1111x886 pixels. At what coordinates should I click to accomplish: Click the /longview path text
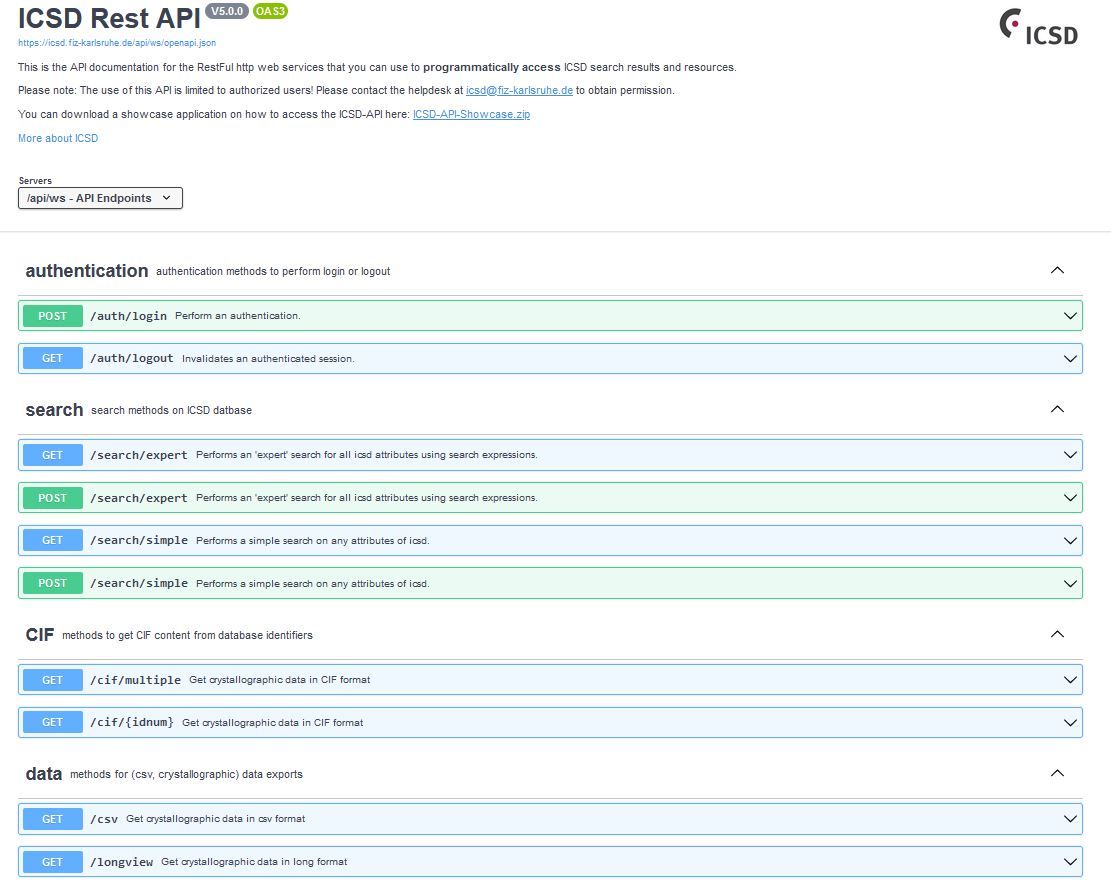click(x=122, y=862)
